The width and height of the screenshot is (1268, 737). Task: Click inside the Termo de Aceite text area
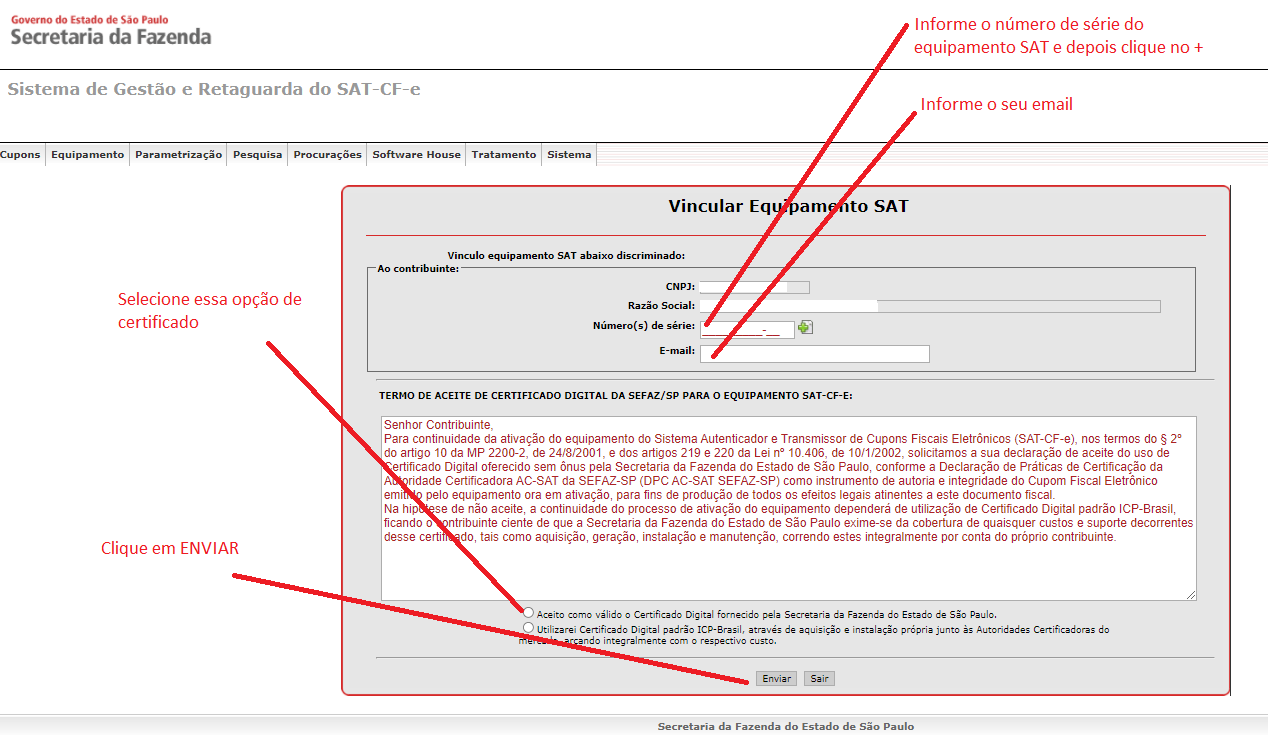(788, 570)
